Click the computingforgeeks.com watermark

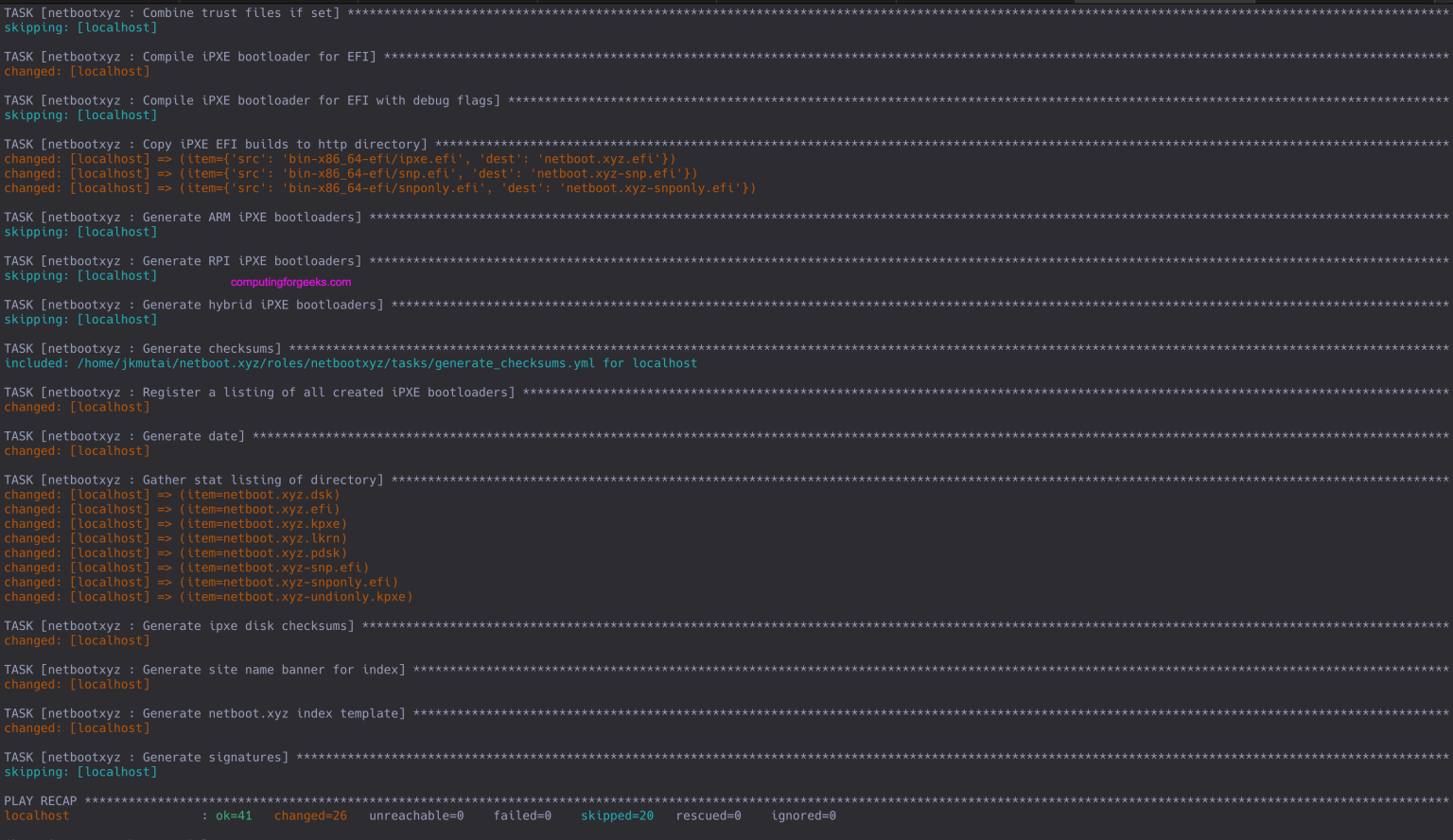tap(289, 281)
